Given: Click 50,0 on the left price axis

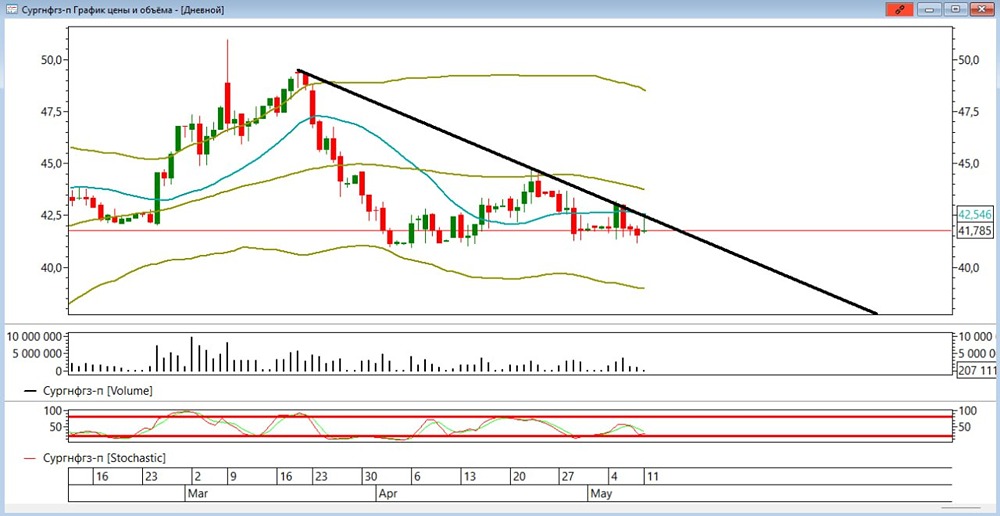Looking at the screenshot, I should point(51,60).
